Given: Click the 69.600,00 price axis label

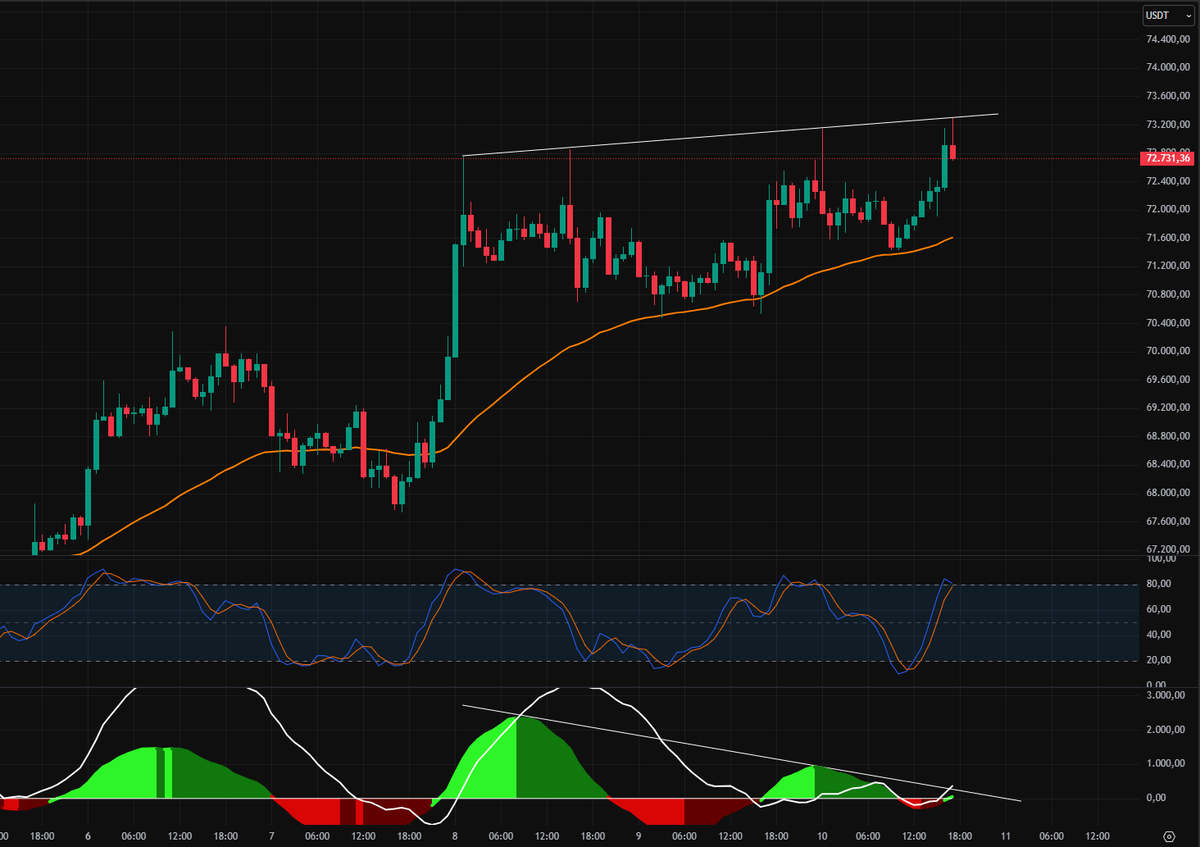Looking at the screenshot, I should pos(1168,380).
